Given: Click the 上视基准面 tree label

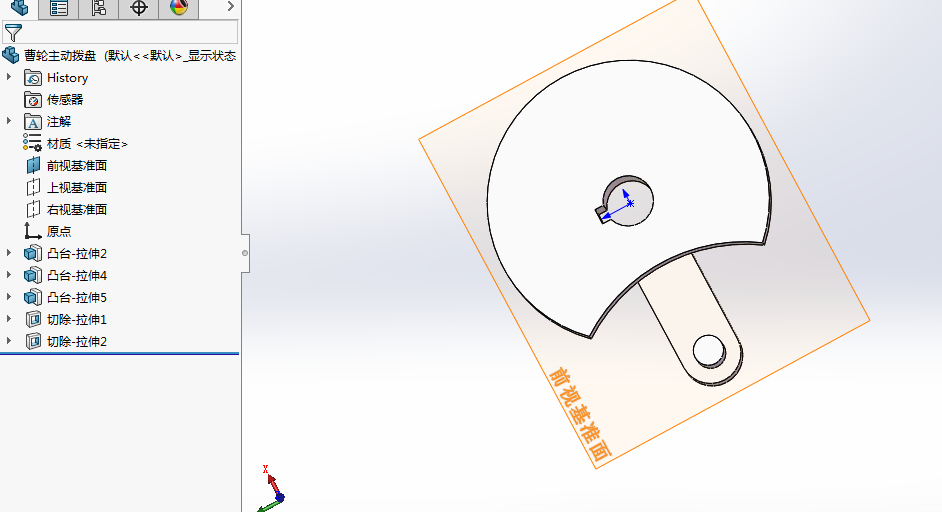Looking at the screenshot, I should tap(77, 187).
